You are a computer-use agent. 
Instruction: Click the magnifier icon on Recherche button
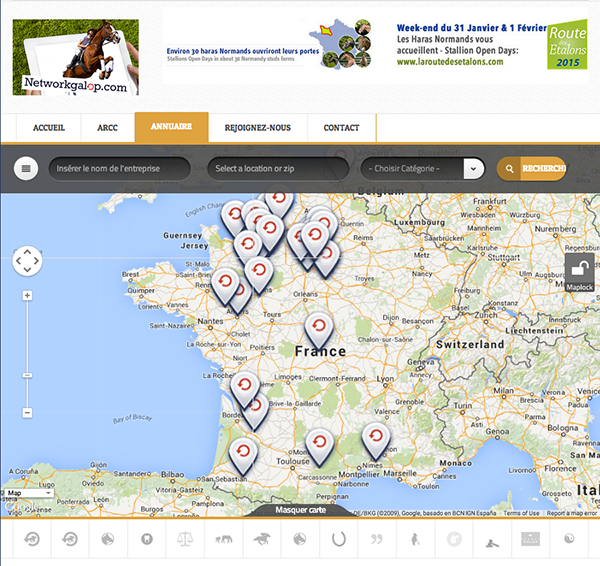pos(509,168)
